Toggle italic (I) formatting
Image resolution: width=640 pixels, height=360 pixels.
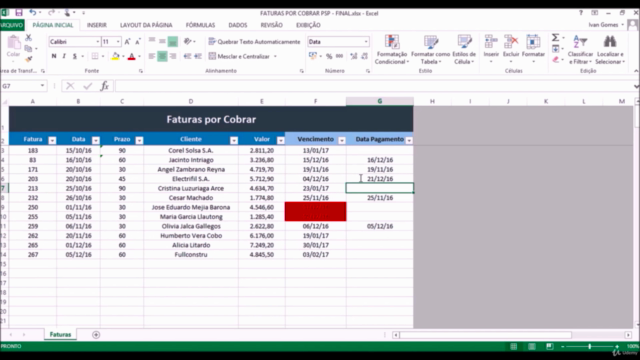[64, 56]
